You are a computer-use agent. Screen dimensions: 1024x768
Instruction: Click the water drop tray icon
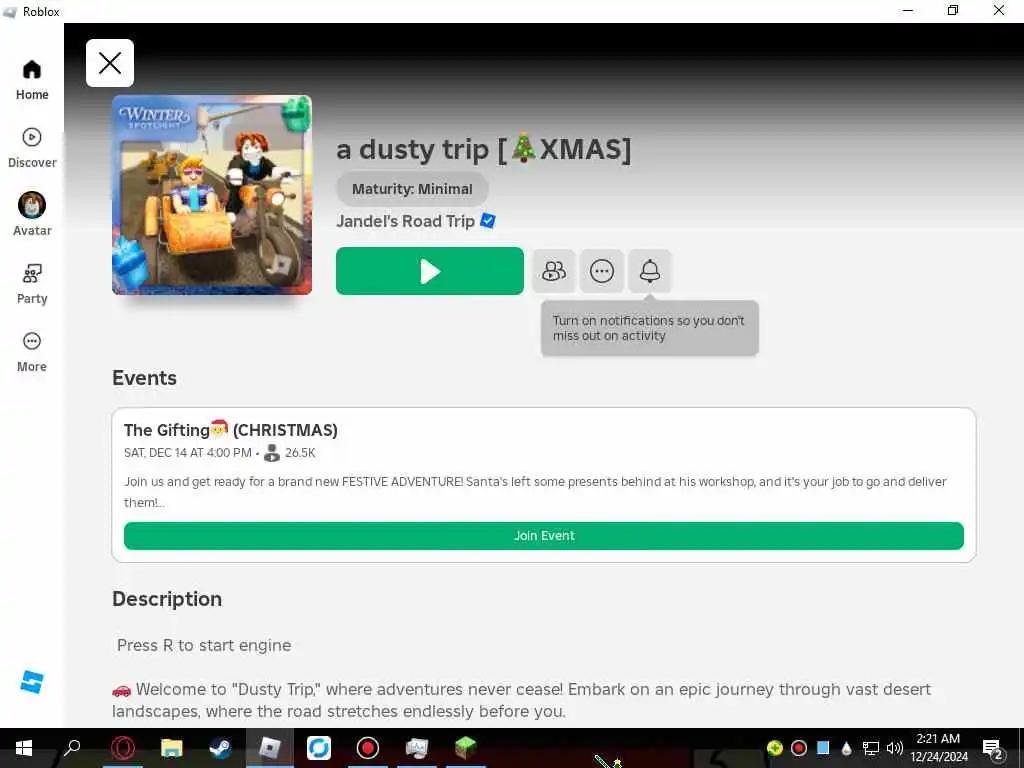coord(846,748)
